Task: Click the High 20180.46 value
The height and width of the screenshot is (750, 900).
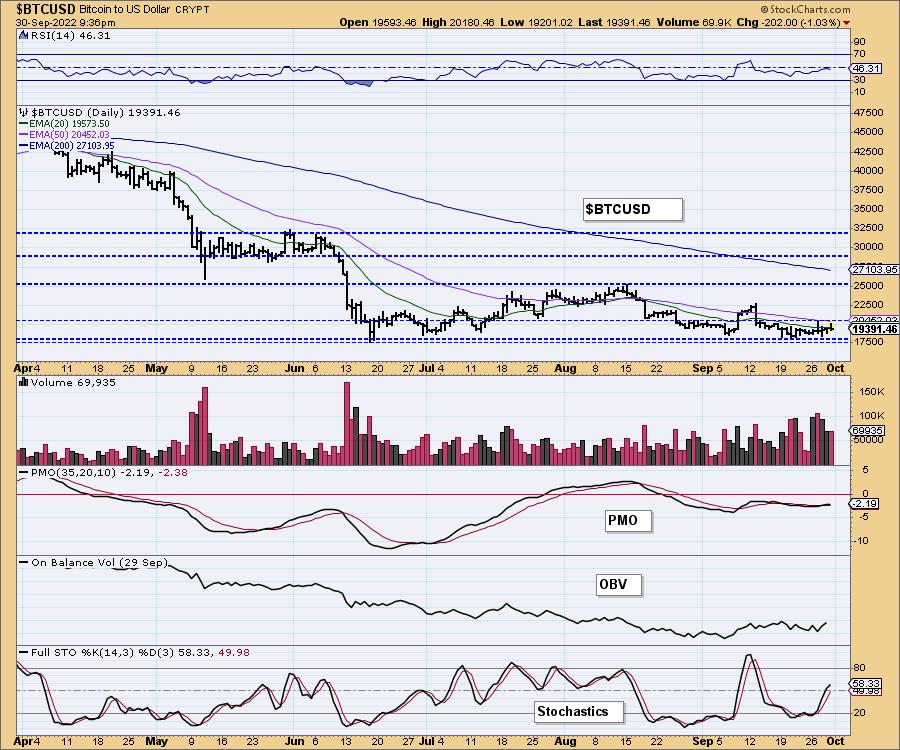Action: click(x=457, y=22)
